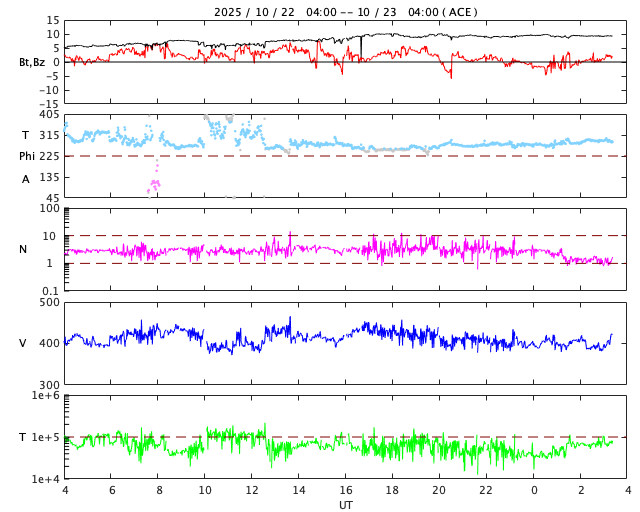Click the 12 tick label on UT axis
640x512 pixels.
(x=252, y=491)
